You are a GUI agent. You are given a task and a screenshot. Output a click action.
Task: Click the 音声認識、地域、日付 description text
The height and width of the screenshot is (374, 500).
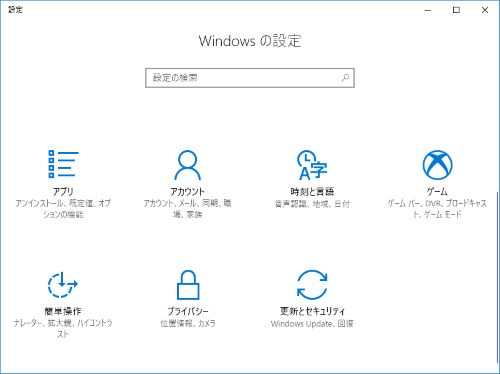click(312, 204)
